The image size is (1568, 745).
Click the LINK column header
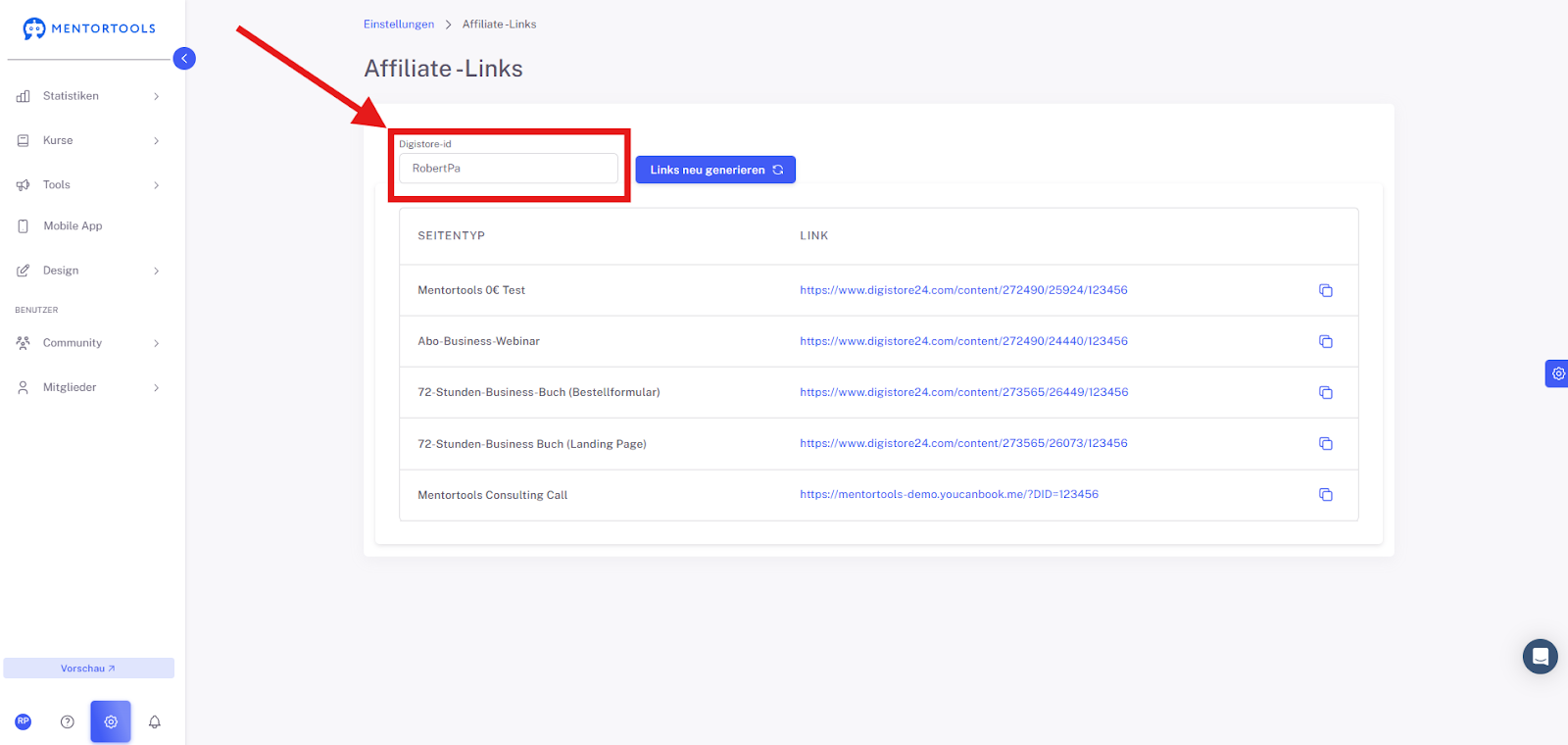(x=814, y=236)
